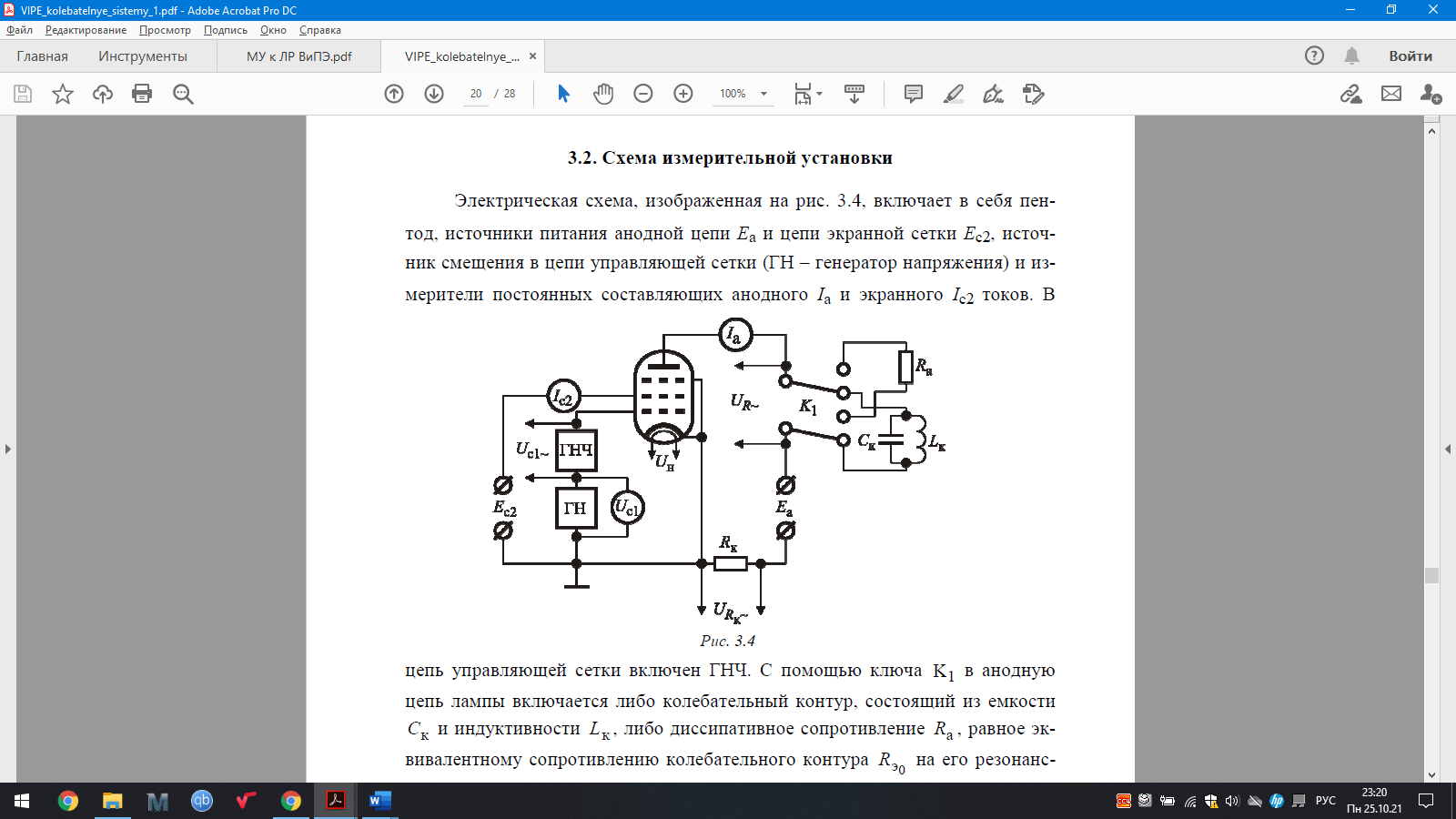Open the Редактирование menu
1456x819 pixels.
coord(86,30)
